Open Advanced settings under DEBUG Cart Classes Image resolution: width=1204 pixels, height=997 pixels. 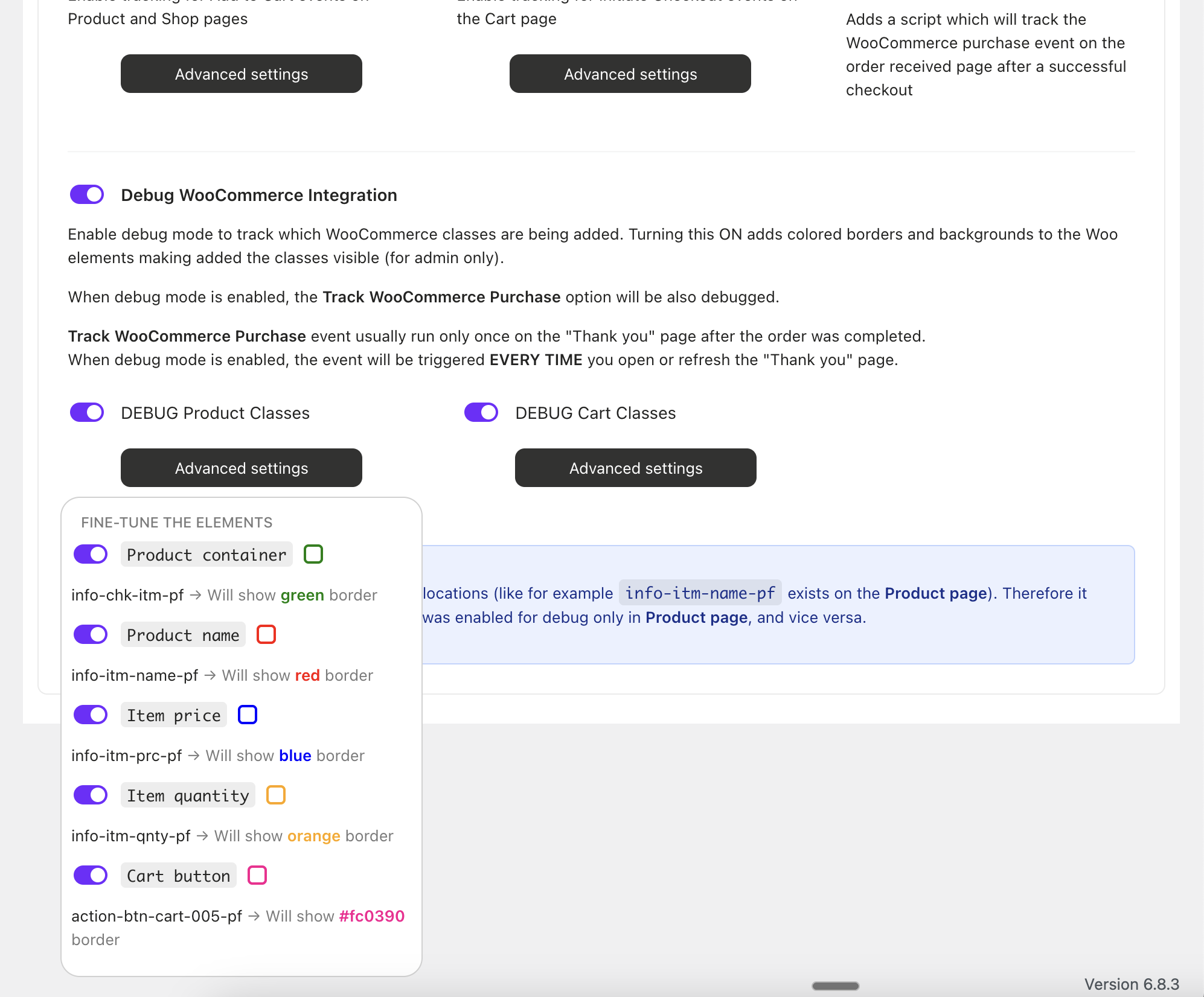click(x=635, y=468)
